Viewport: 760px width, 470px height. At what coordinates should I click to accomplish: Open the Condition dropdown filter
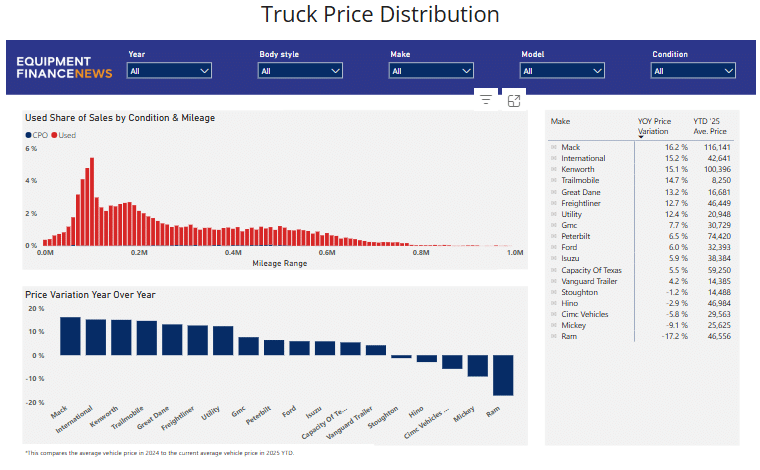[693, 71]
